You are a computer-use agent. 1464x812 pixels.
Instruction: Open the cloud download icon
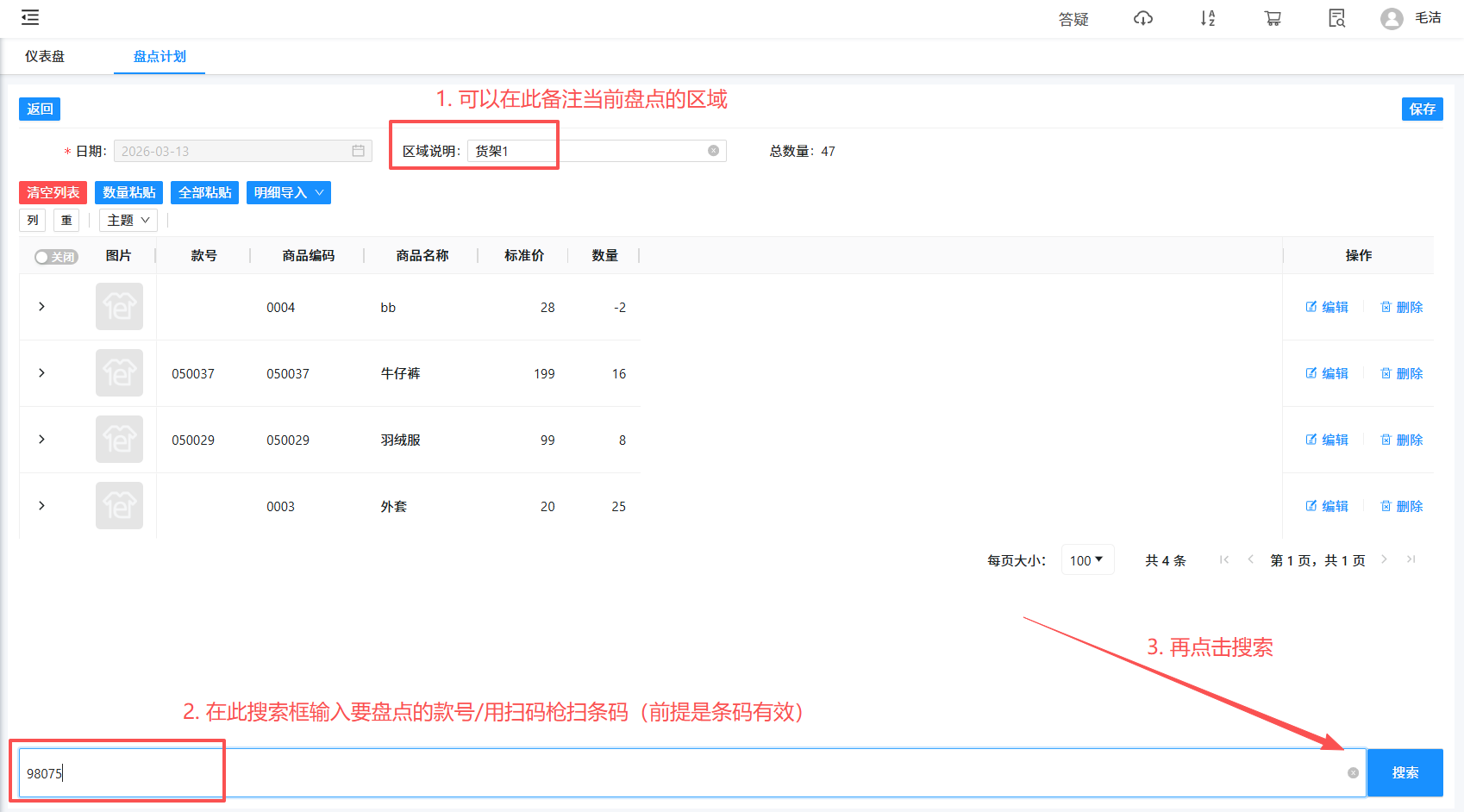click(x=1142, y=18)
